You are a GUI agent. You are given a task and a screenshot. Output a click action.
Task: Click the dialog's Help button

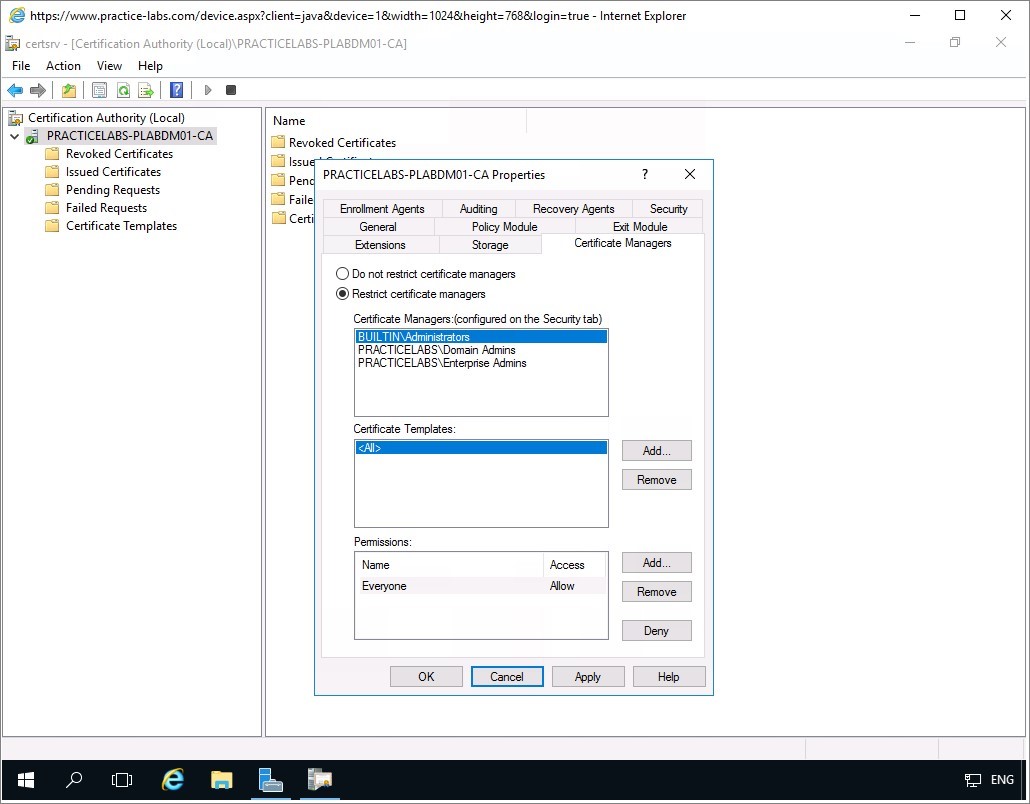669,677
